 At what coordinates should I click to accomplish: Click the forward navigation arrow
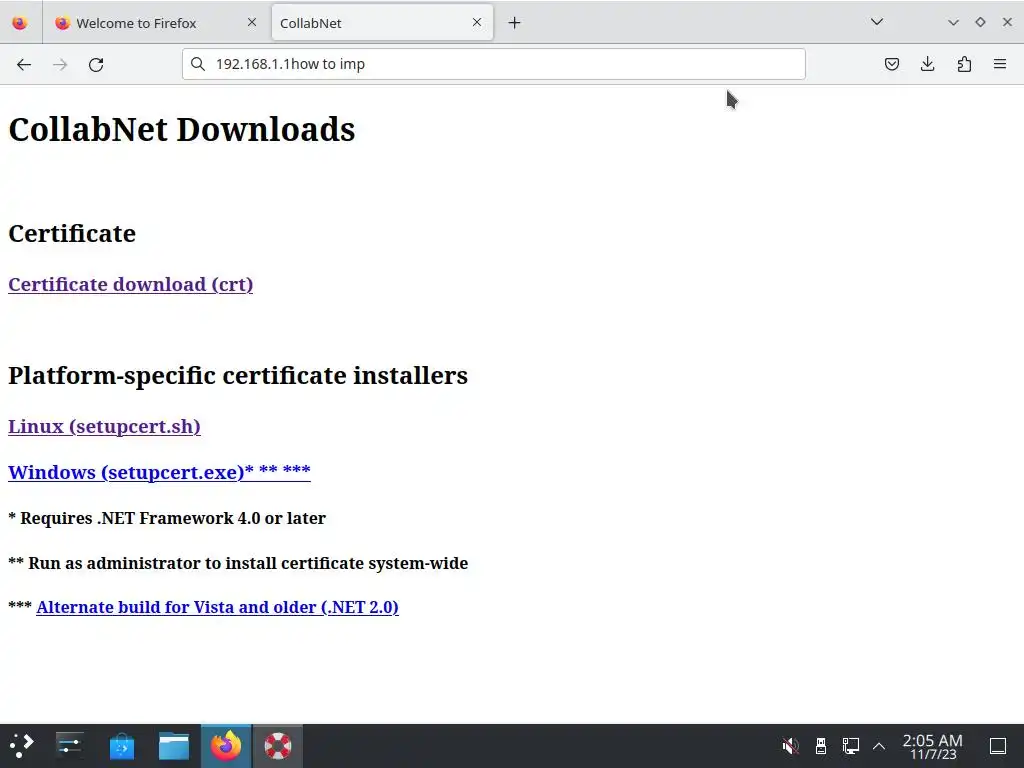click(x=60, y=64)
